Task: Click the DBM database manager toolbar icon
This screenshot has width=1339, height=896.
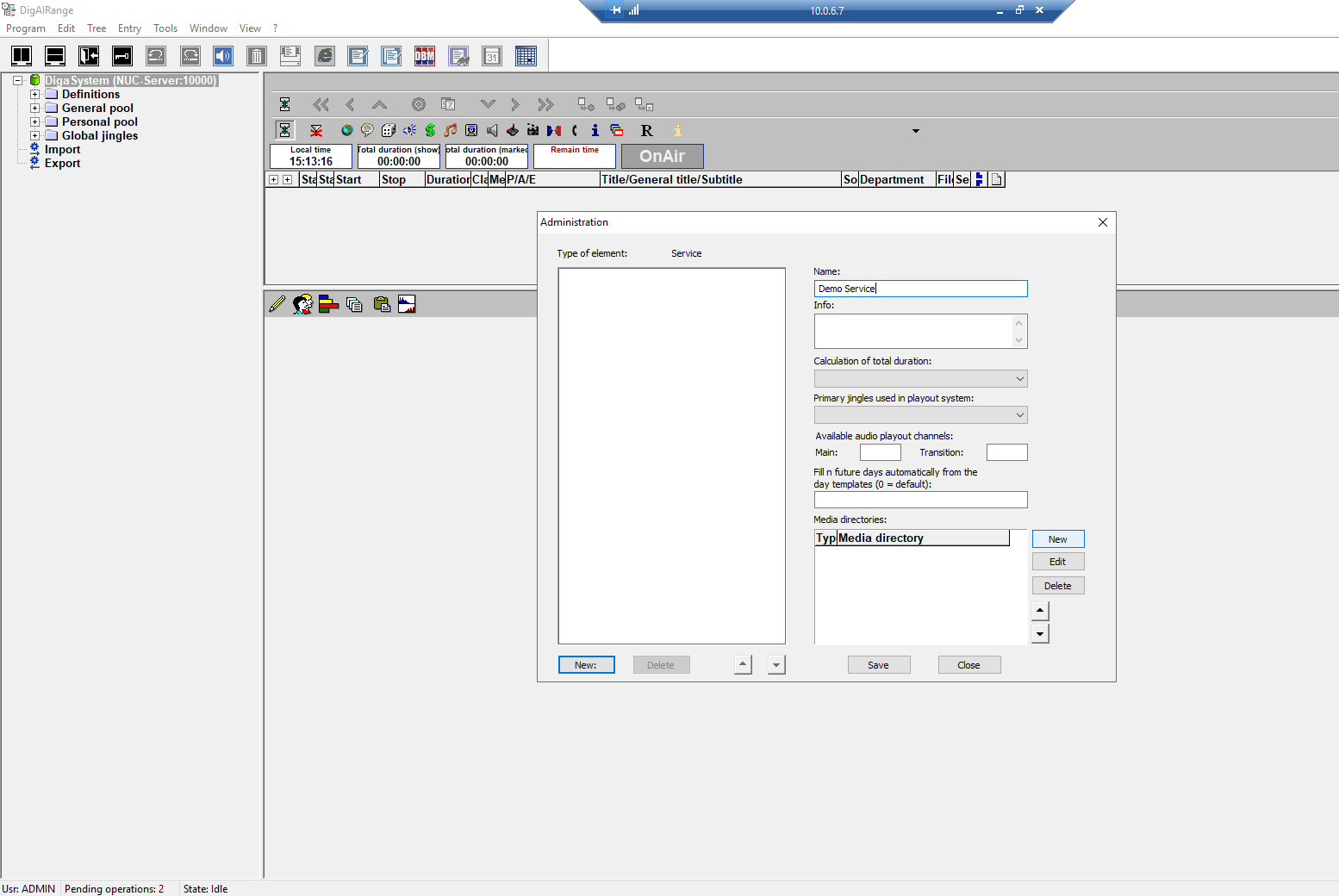Action: [425, 57]
